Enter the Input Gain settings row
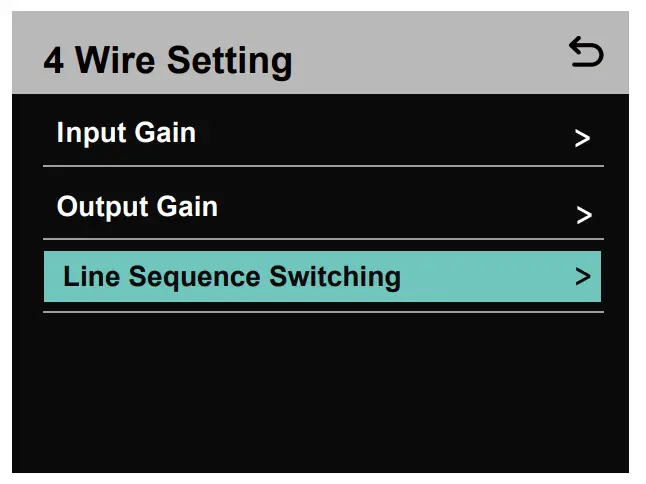The image size is (646, 484). [x=322, y=134]
